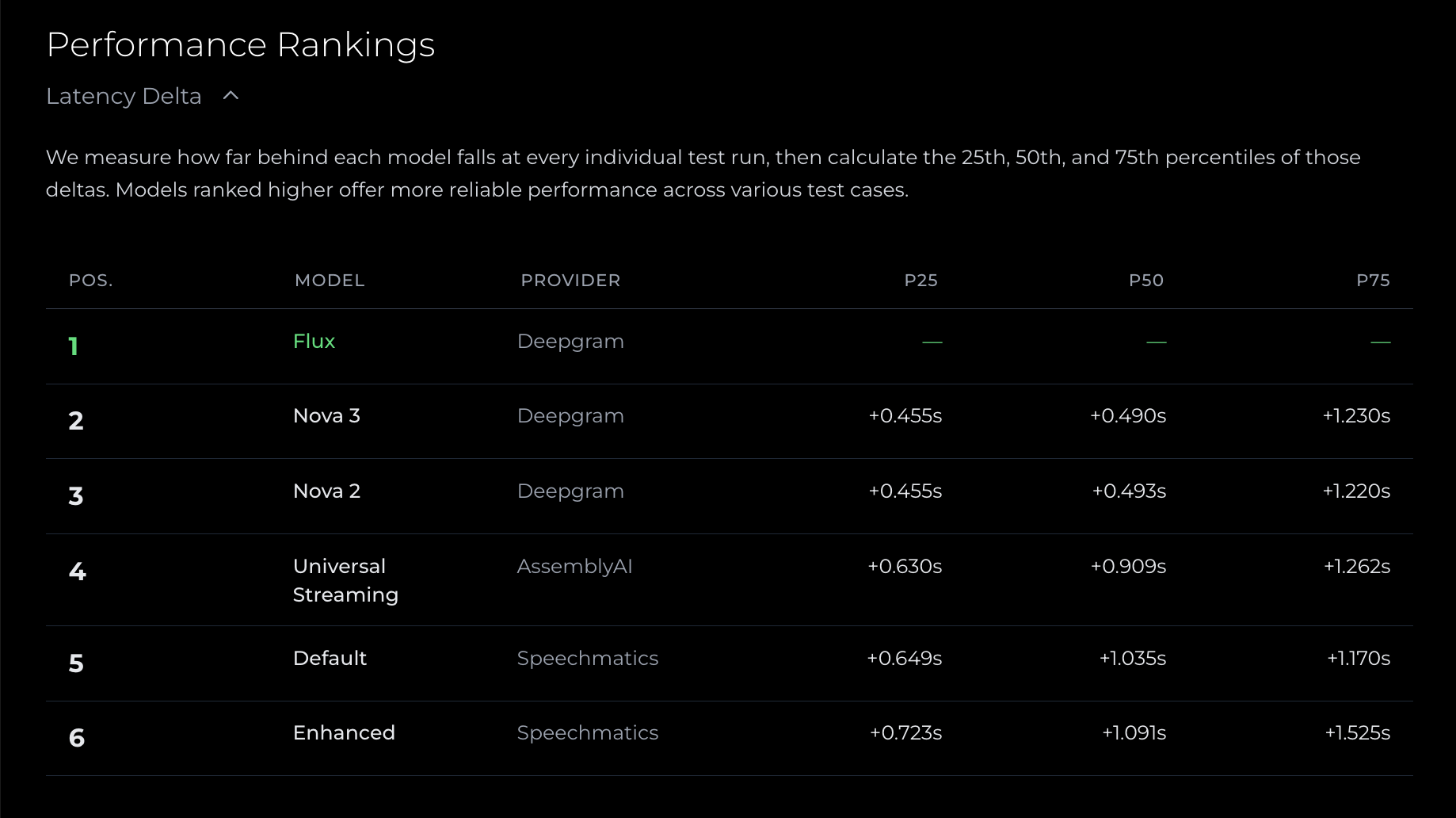Click the Enhanced P75 value +1.525s

tap(1357, 733)
